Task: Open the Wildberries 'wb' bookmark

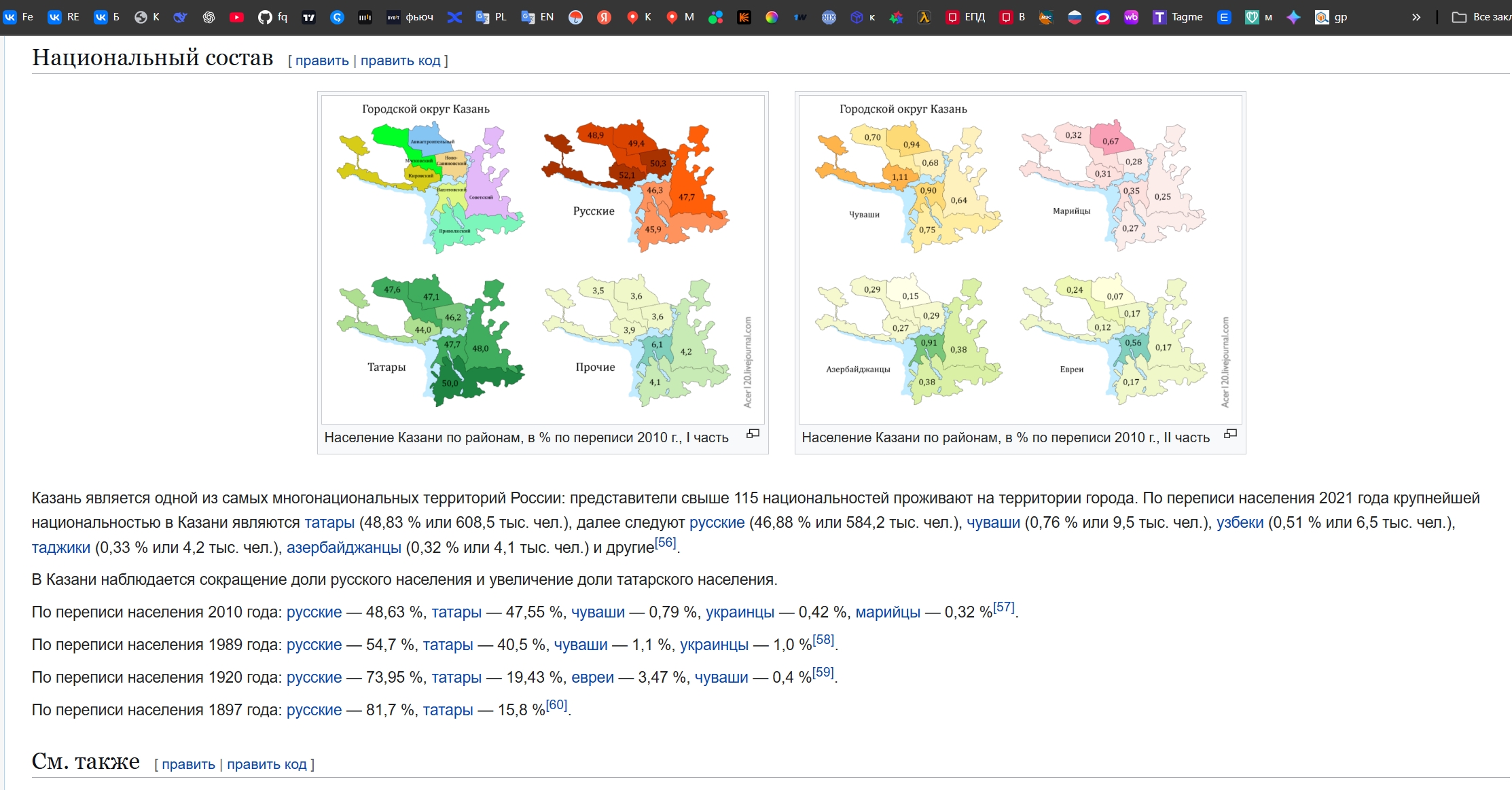Action: pyautogui.click(x=1131, y=18)
